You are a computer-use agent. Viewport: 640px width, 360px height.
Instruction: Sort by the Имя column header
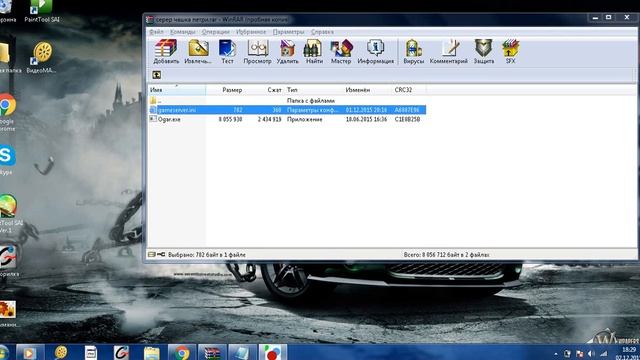177,90
